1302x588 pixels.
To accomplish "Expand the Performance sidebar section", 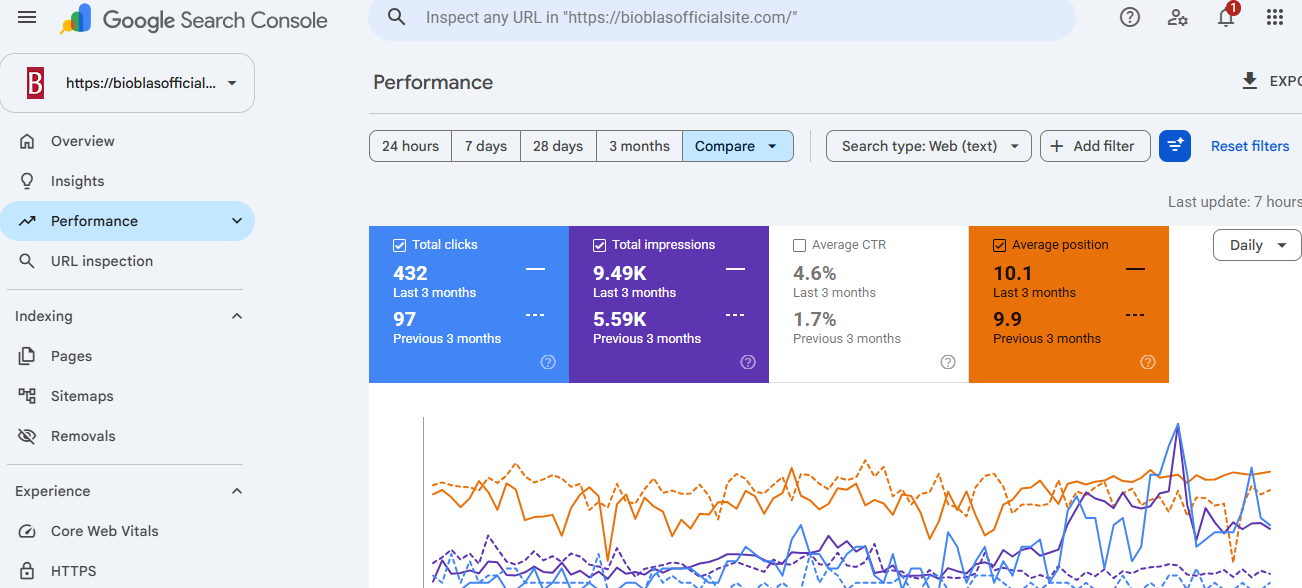I will coord(237,221).
